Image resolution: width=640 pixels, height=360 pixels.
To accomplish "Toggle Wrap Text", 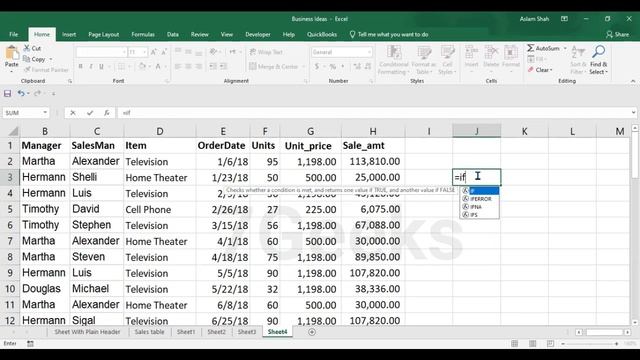I will (x=266, y=52).
